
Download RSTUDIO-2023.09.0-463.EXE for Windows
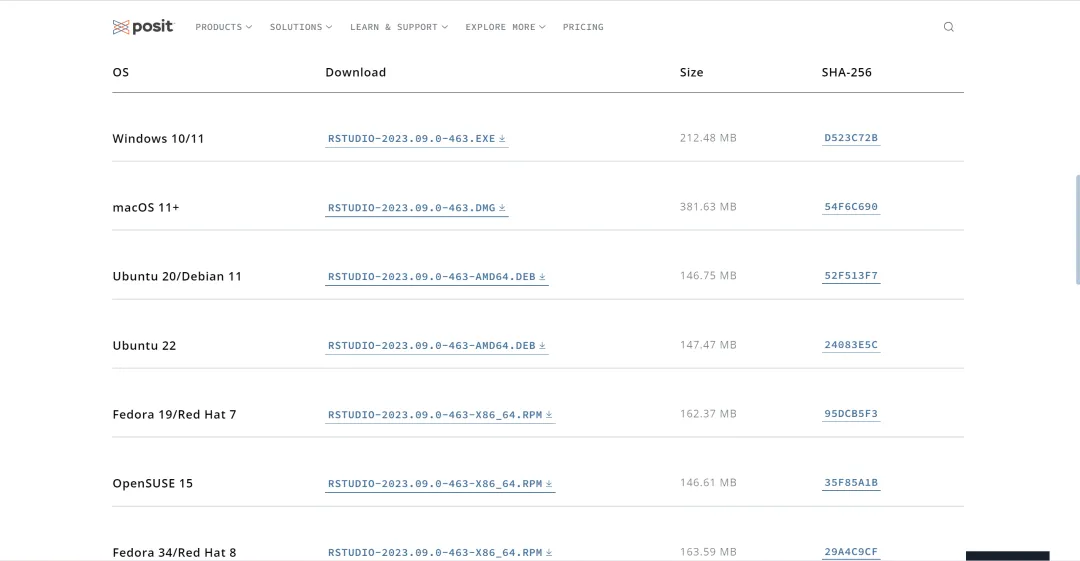click(x=417, y=139)
